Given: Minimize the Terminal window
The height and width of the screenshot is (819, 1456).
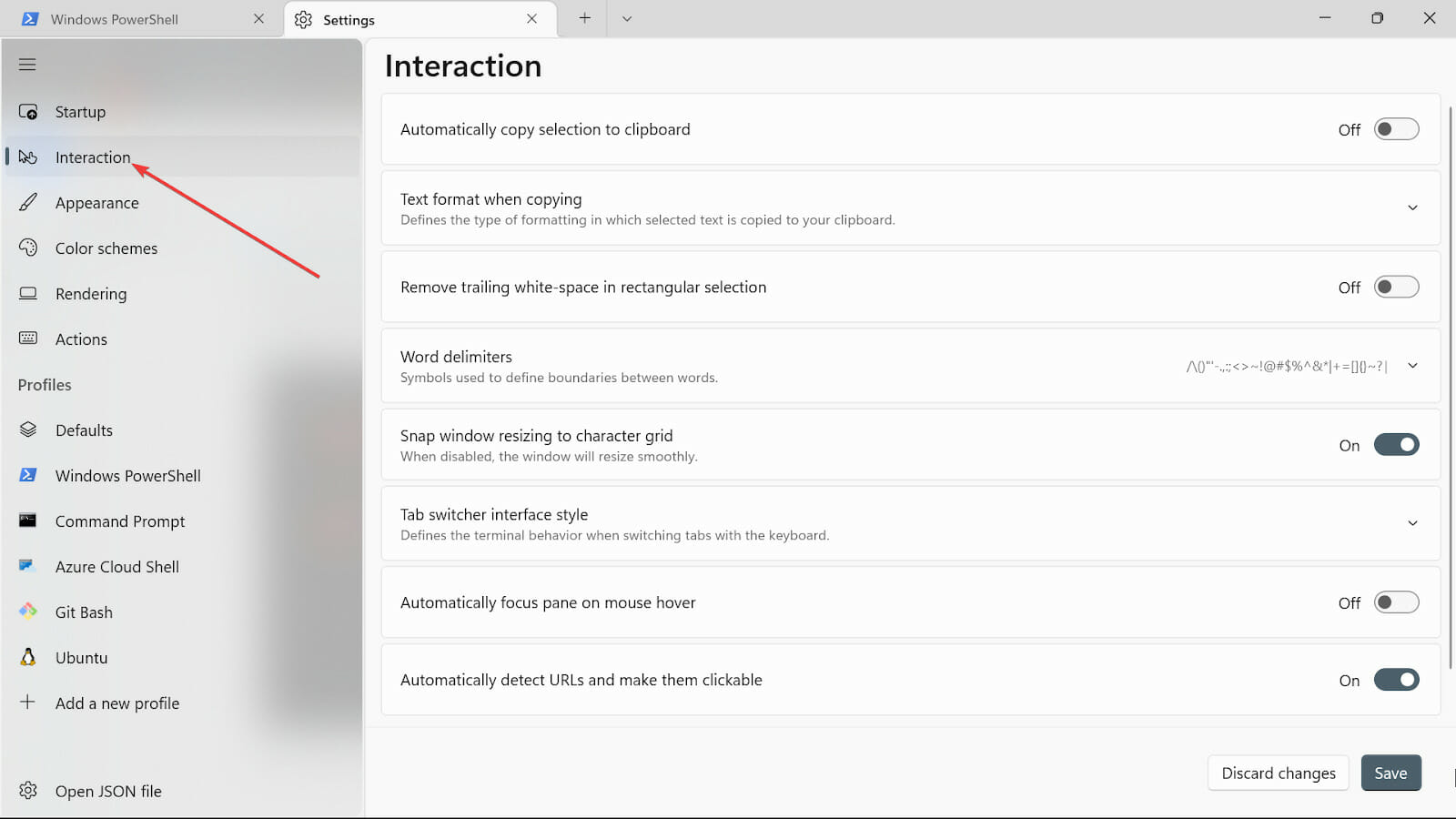Looking at the screenshot, I should pyautogui.click(x=1325, y=18).
